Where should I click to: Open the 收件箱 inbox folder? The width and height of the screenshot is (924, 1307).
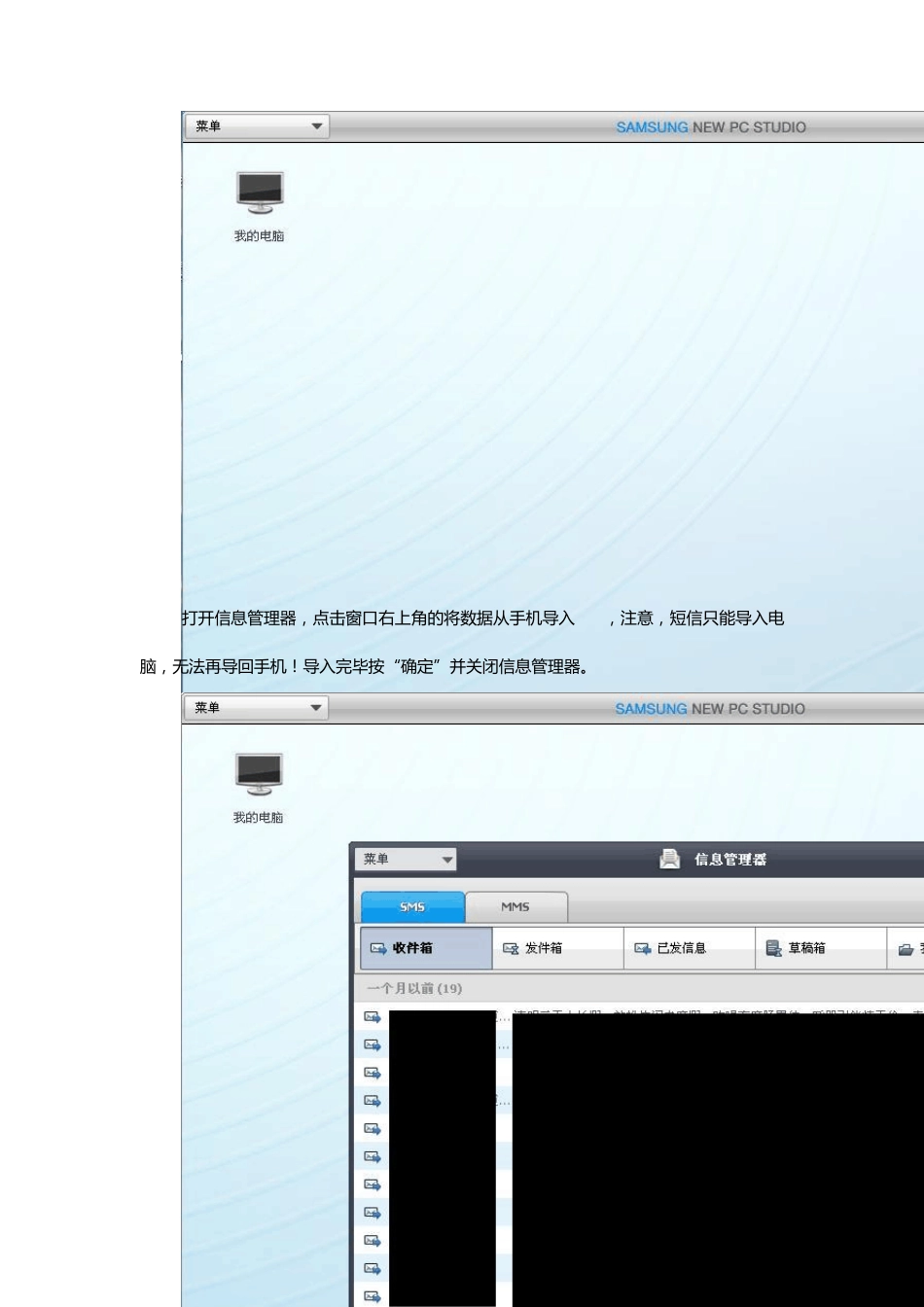(x=426, y=948)
